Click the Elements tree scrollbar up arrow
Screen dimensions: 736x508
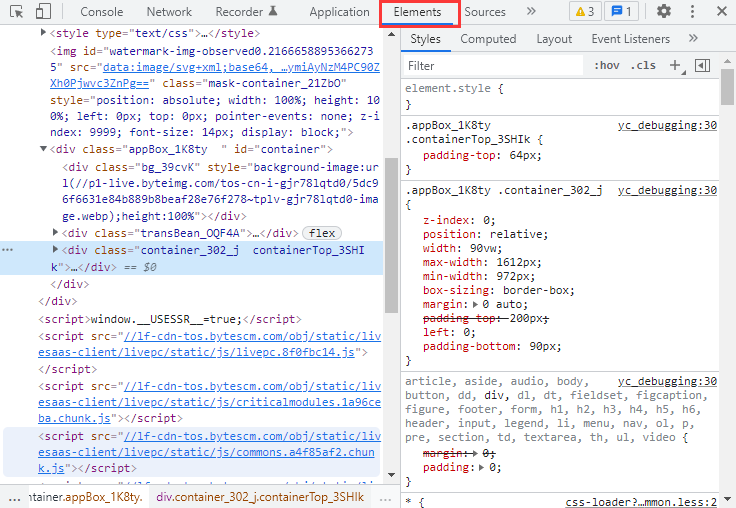[x=391, y=34]
